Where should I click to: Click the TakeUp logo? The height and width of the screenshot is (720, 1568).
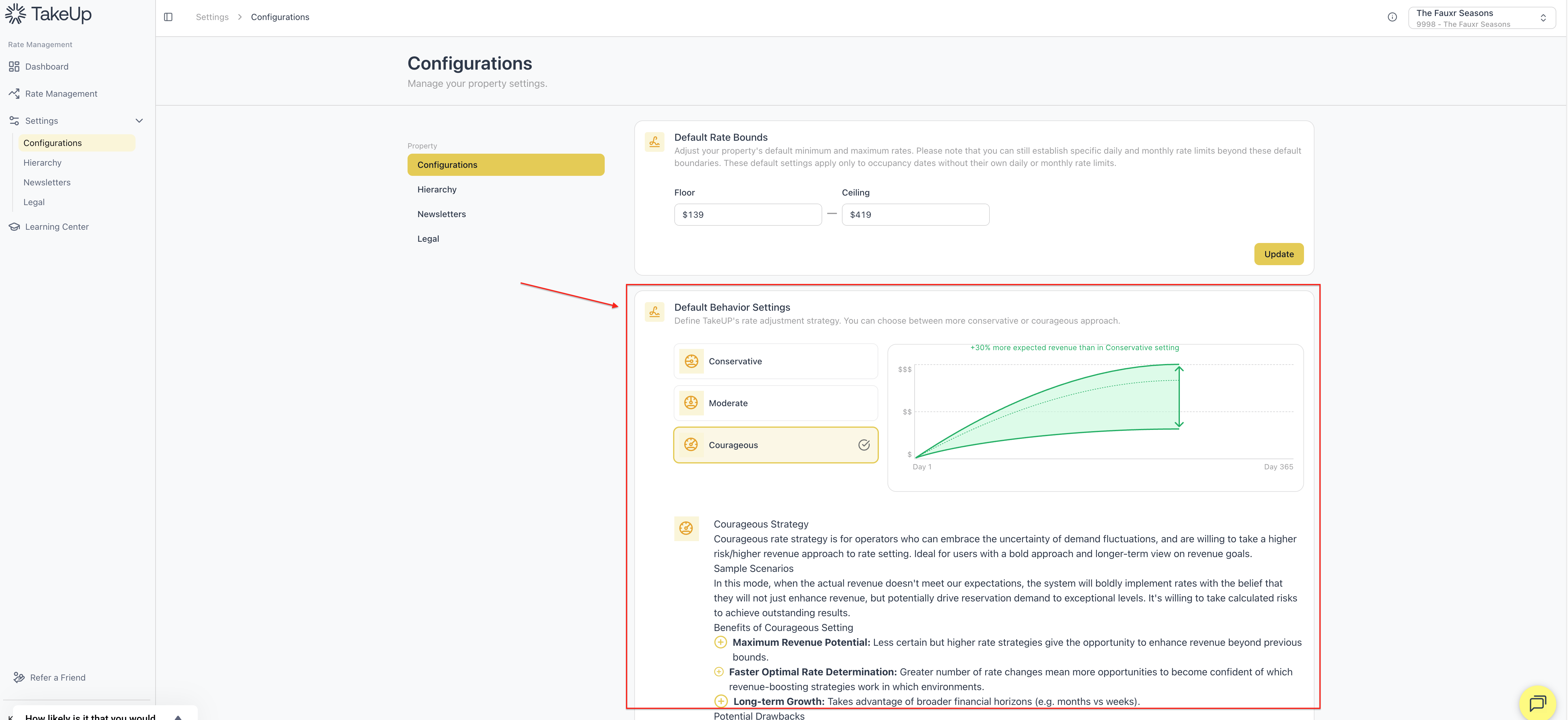[49, 13]
